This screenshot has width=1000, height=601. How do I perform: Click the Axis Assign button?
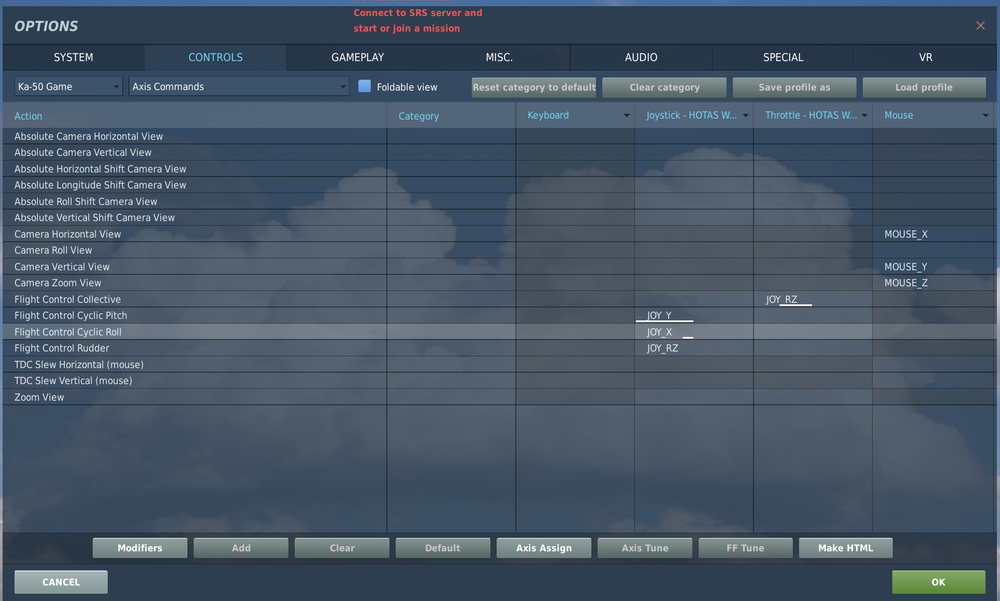pos(544,548)
